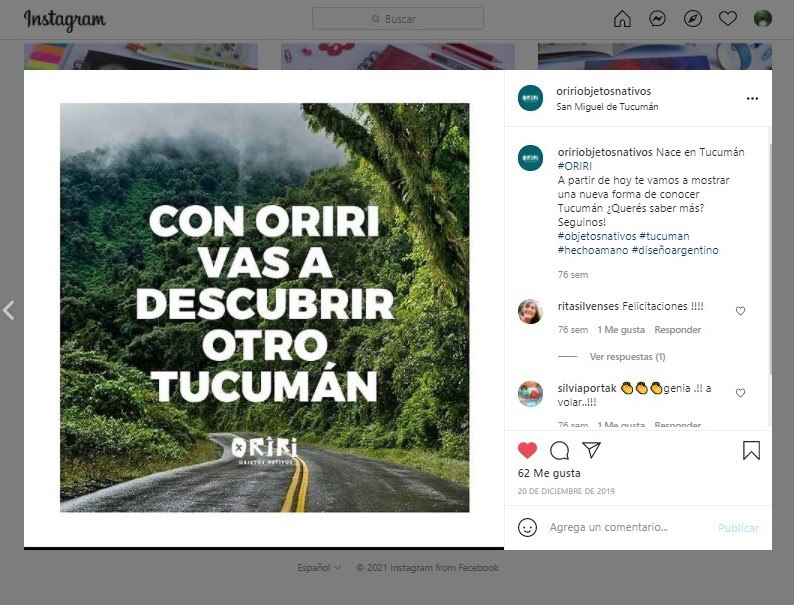Focus the Buscar search field
Viewport: 794px width, 605px height.
click(398, 19)
